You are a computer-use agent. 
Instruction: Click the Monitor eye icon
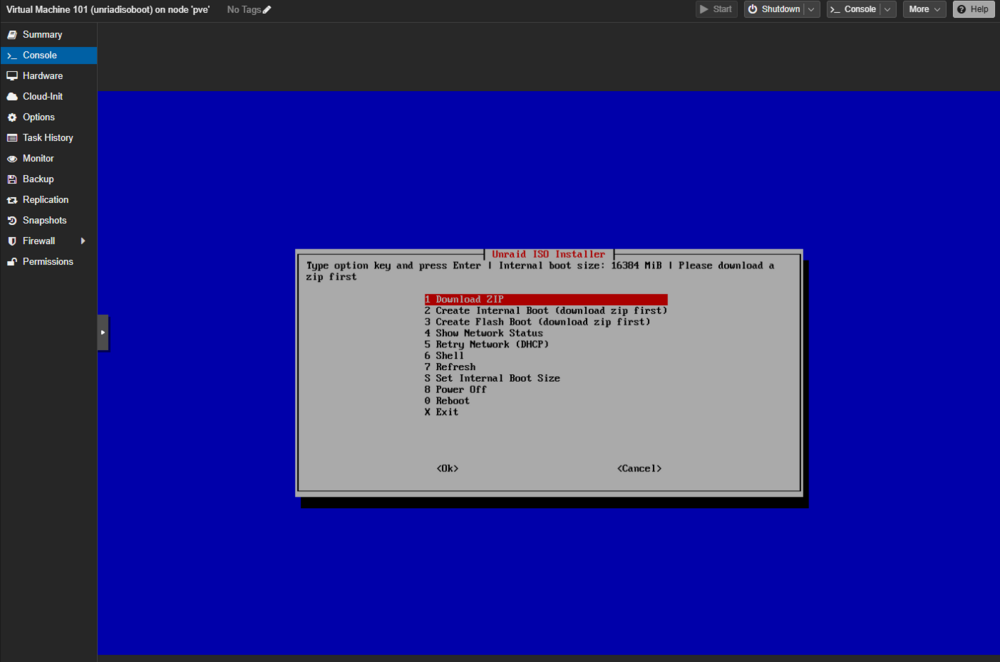point(12,158)
